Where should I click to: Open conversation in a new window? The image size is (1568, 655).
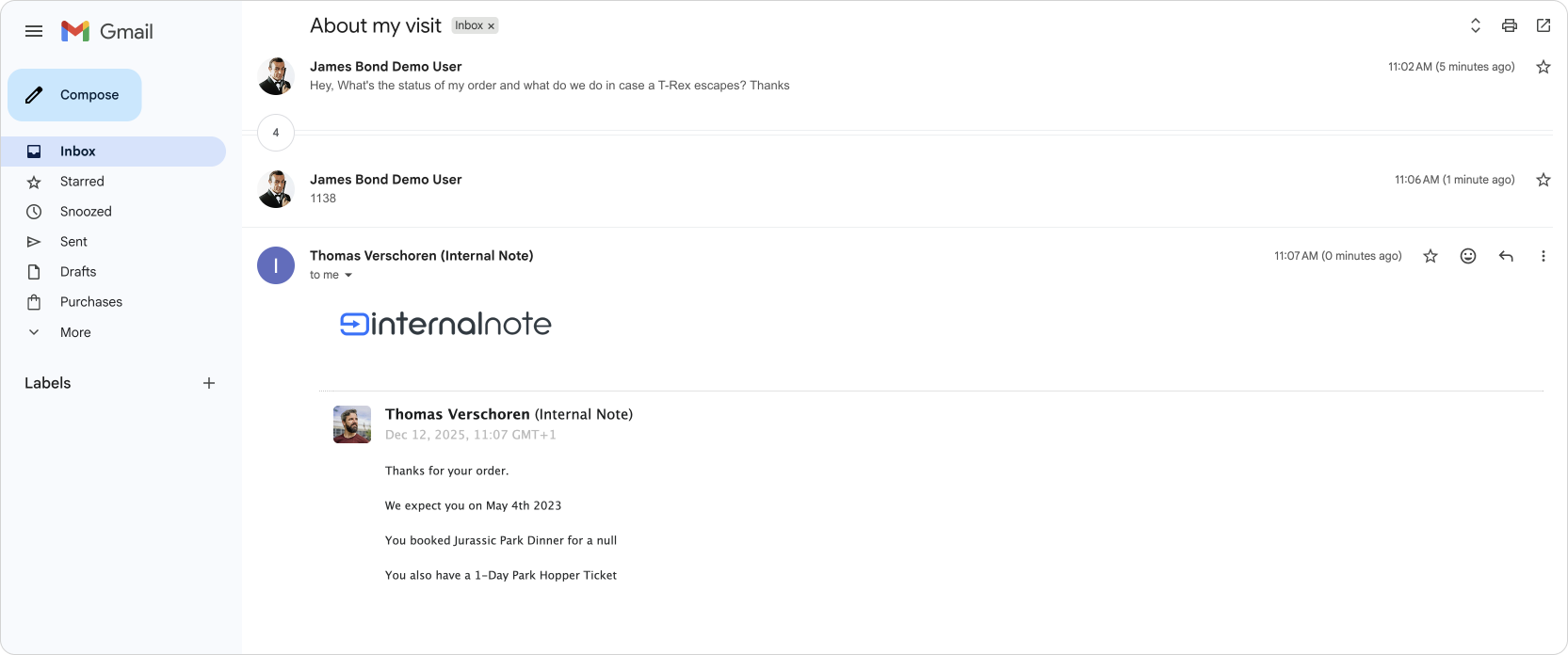pyautogui.click(x=1544, y=25)
